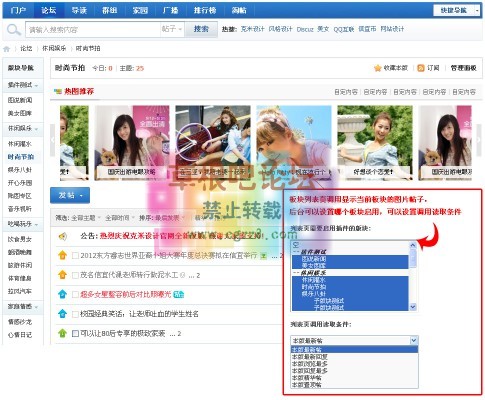The width and height of the screenshot is (485, 400).
Task: Tick checkbox of 校园经典笑话 thread
Action: click(75, 314)
